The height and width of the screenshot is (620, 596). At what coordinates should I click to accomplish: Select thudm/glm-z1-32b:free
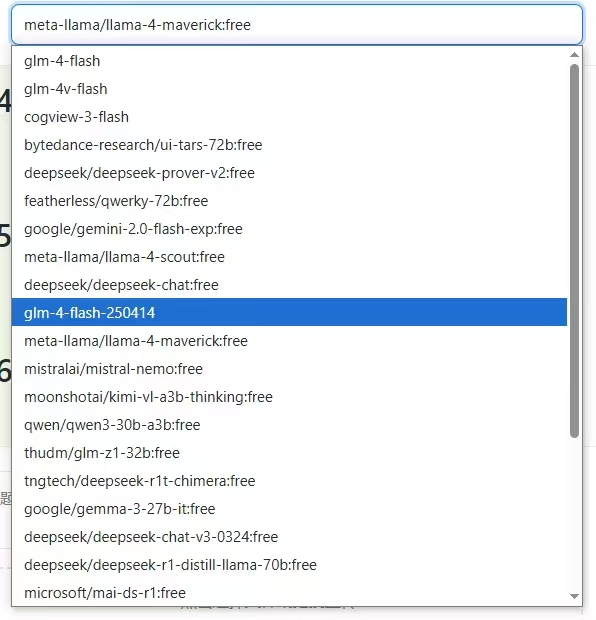(x=289, y=453)
